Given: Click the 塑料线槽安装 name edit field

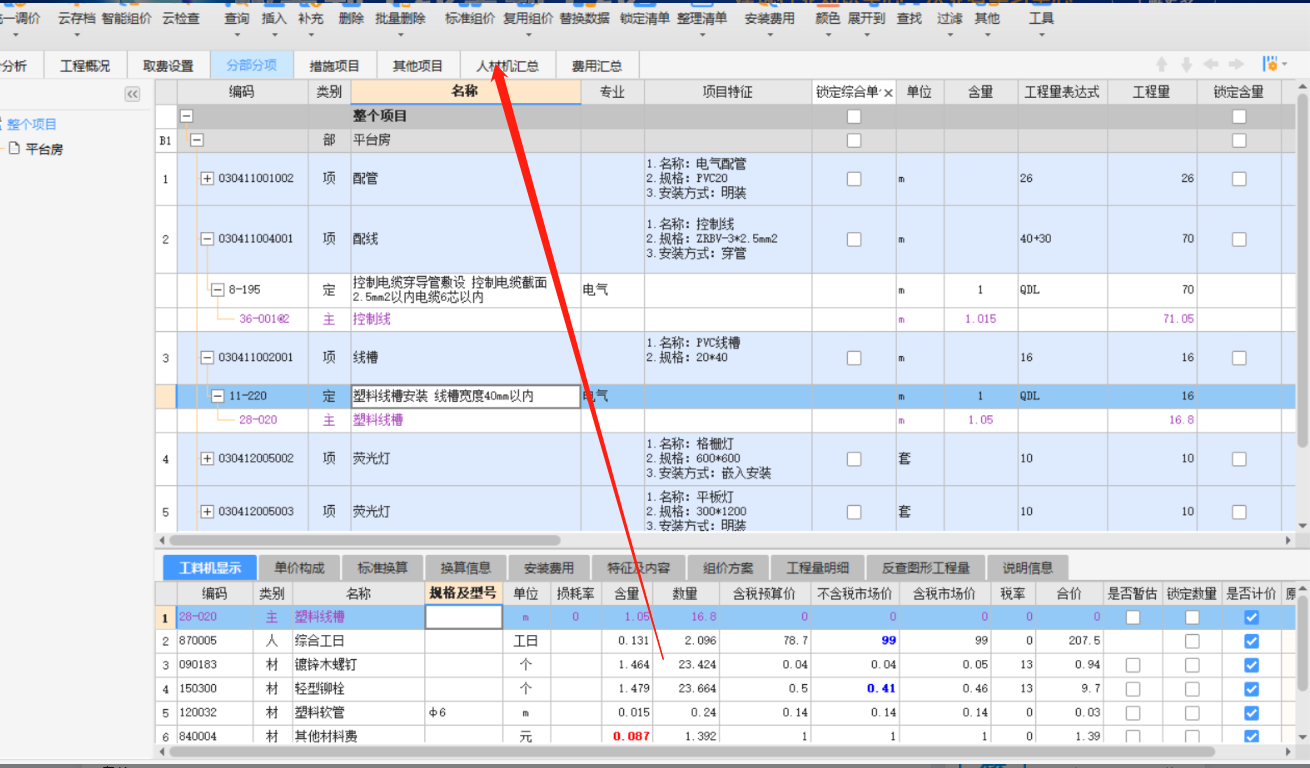Looking at the screenshot, I should [465, 396].
